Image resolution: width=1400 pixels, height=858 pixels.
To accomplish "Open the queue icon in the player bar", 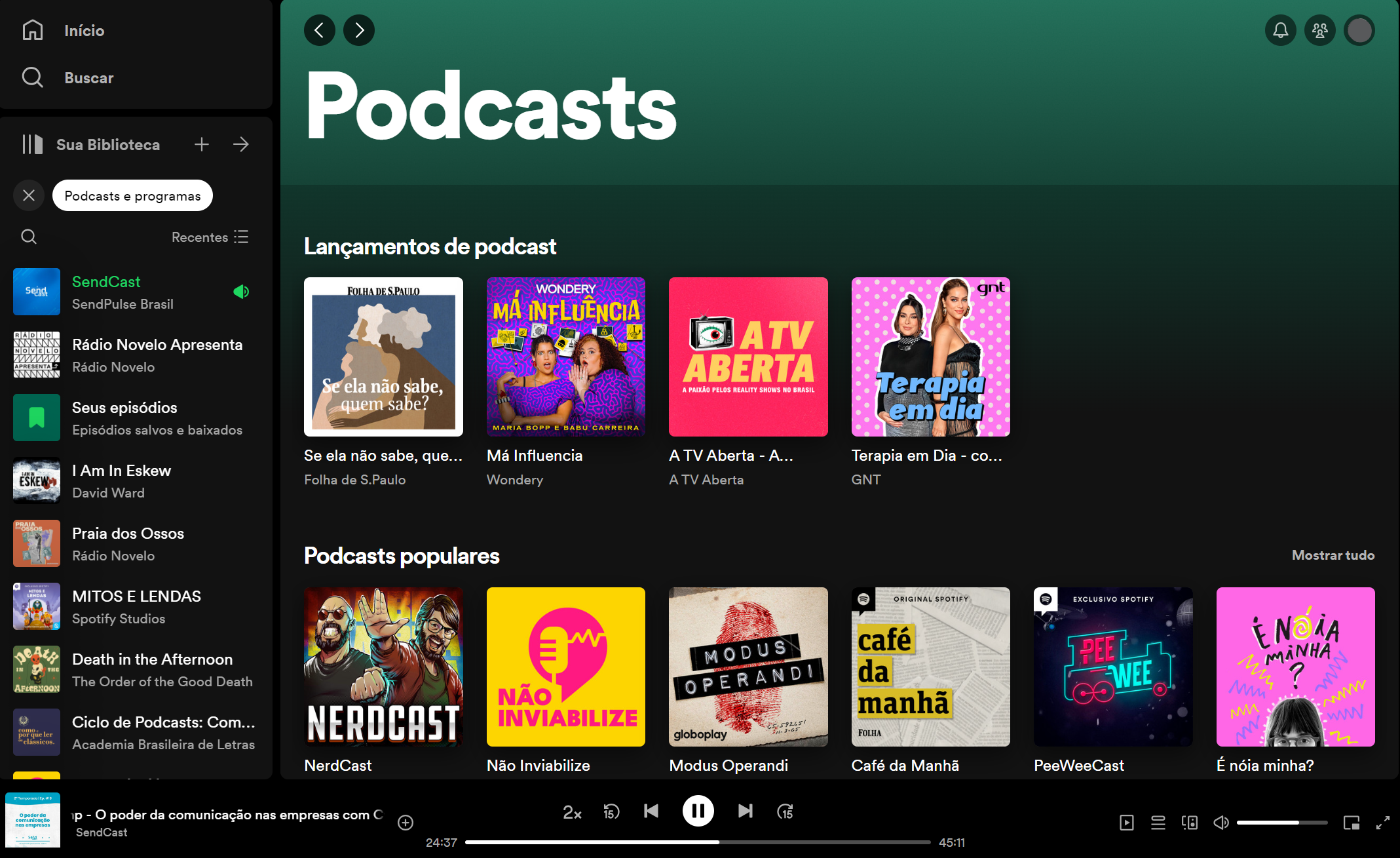I will click(x=1158, y=823).
